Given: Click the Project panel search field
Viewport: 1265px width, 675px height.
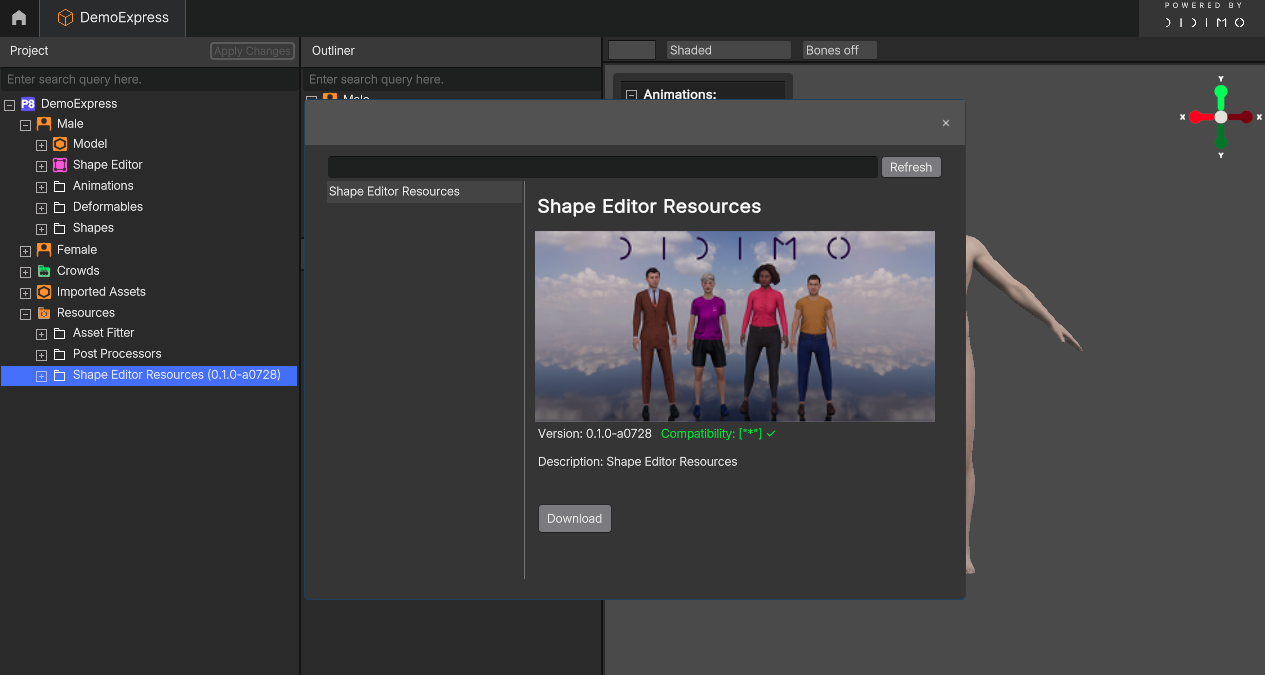Looking at the screenshot, I should pyautogui.click(x=149, y=79).
